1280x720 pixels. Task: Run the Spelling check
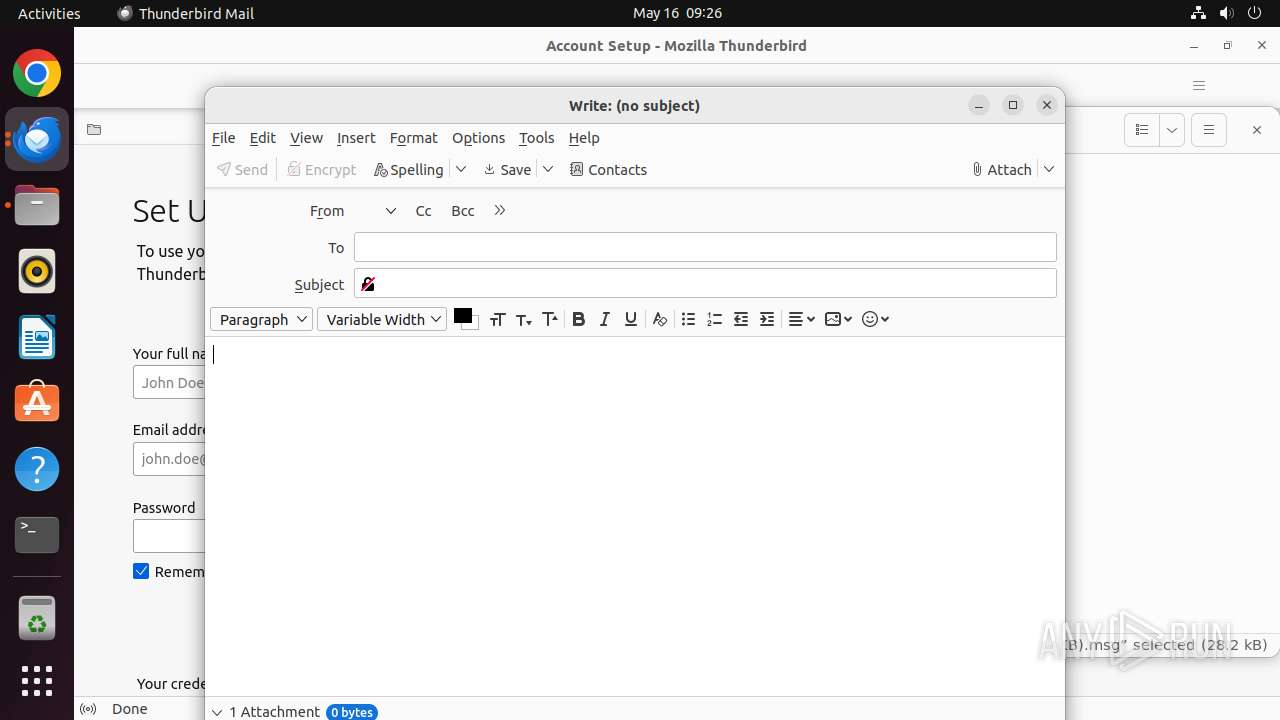(408, 169)
